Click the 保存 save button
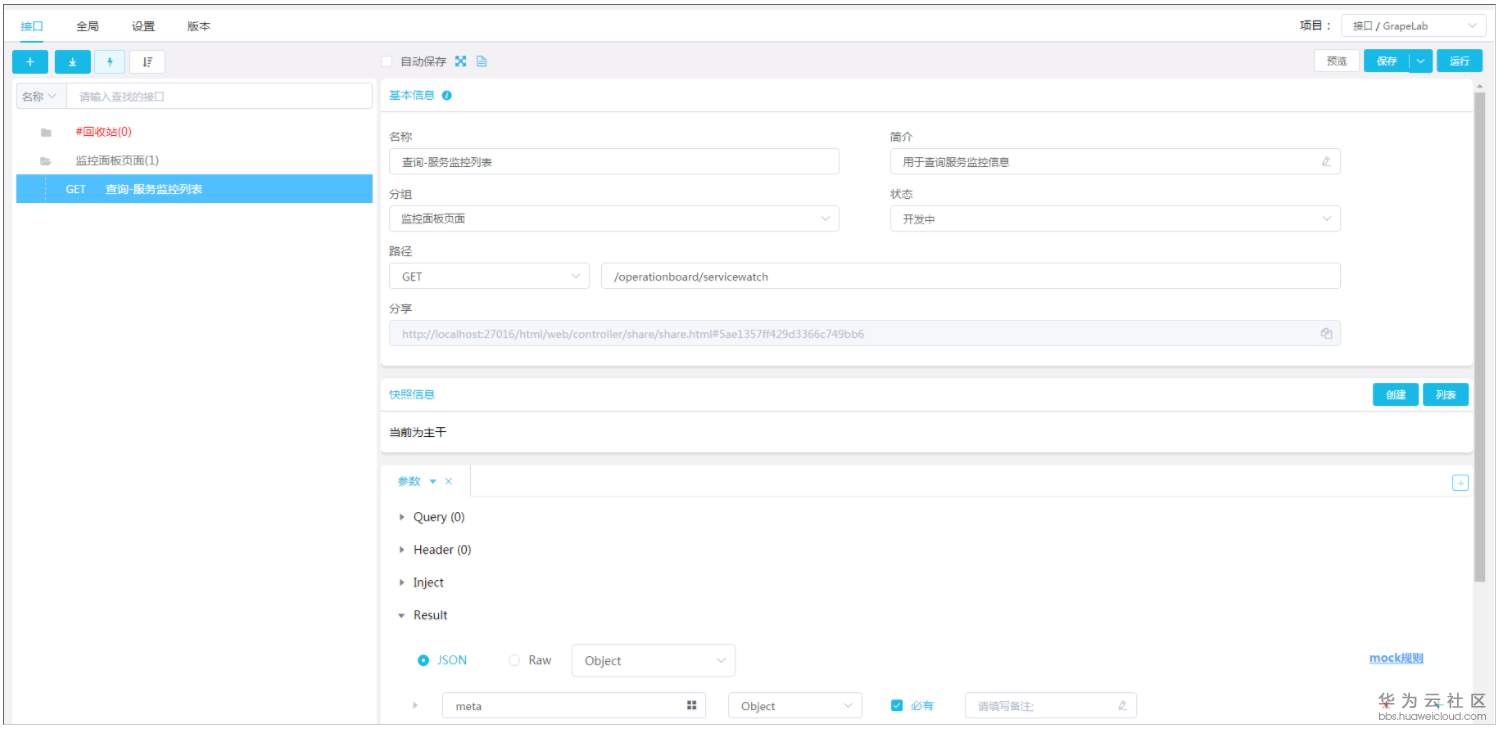The width and height of the screenshot is (1500, 731). [1387, 61]
